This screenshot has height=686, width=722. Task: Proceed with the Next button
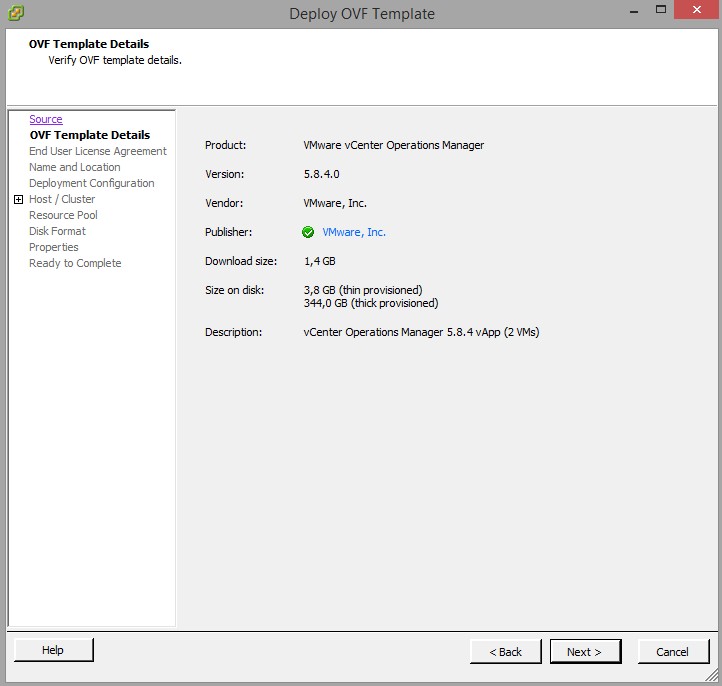click(x=584, y=652)
